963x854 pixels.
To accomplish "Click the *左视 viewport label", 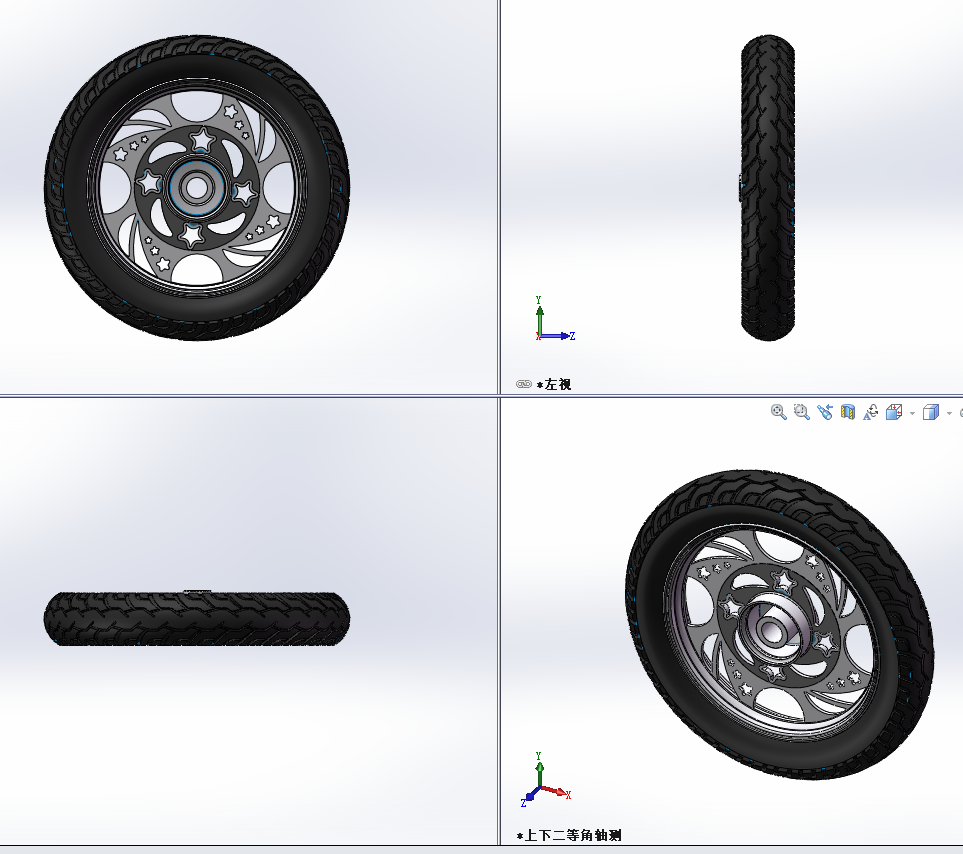I will pyautogui.click(x=555, y=384).
